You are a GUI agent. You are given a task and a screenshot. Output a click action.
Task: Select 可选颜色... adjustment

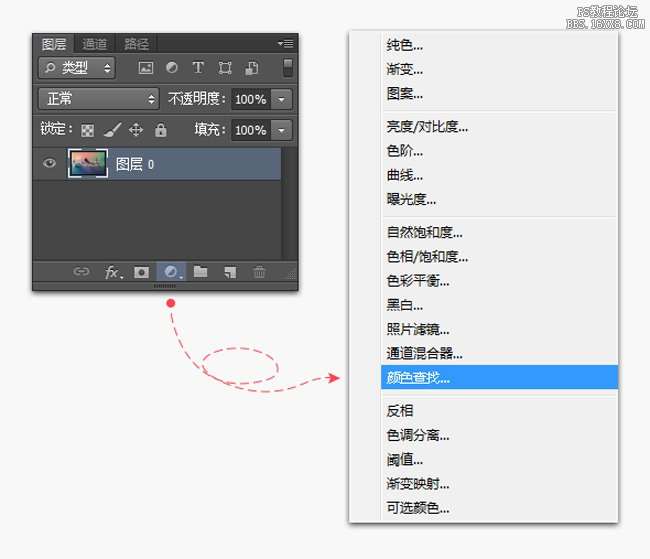tap(499, 508)
